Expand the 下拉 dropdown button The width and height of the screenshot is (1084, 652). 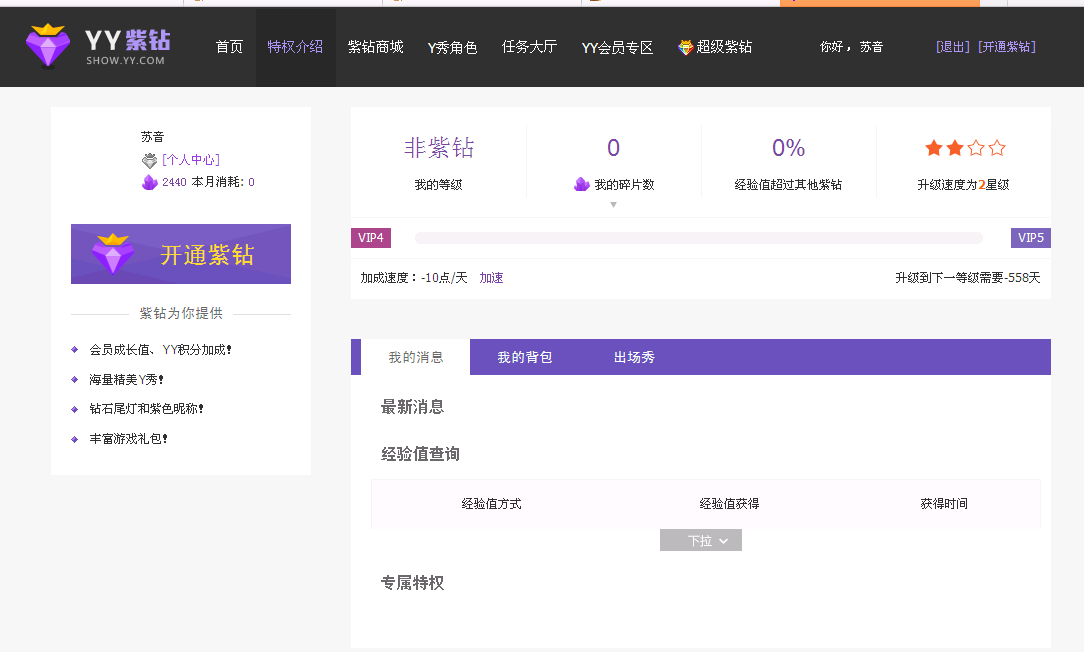tap(700, 540)
